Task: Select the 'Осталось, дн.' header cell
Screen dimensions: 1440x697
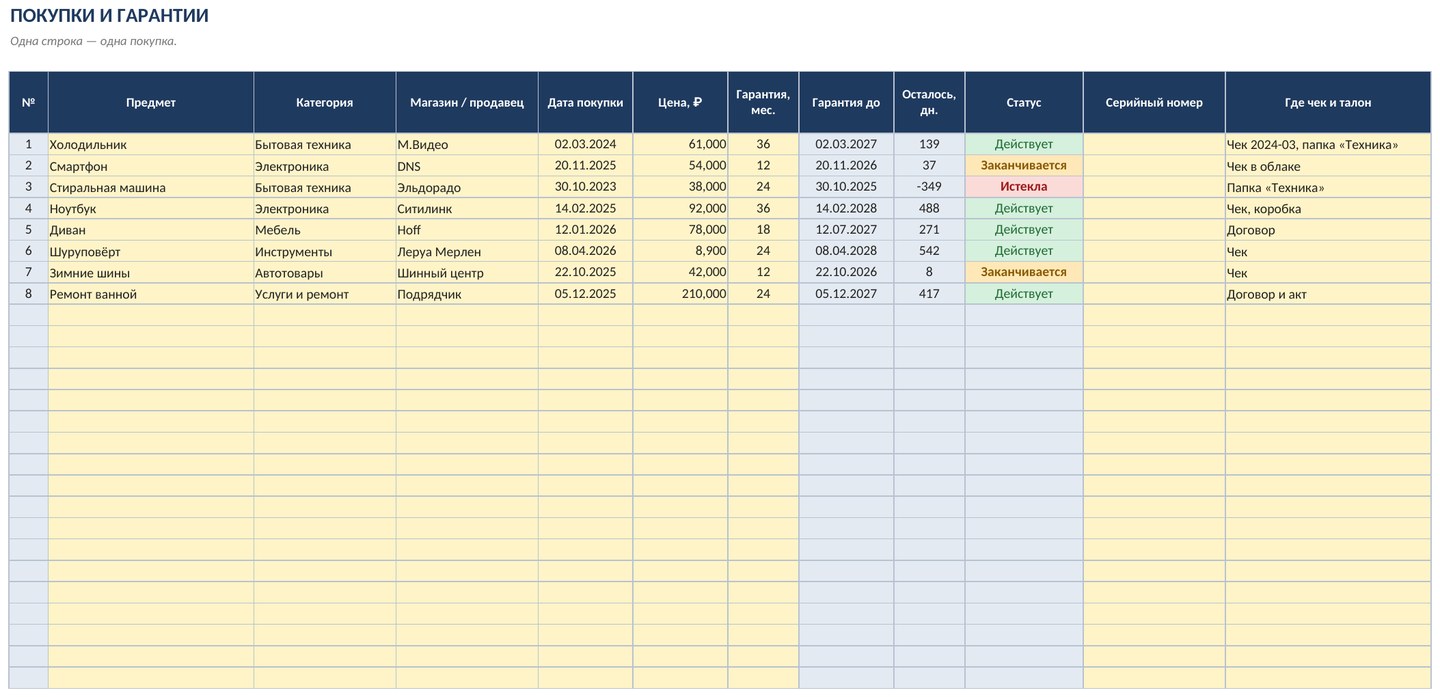Action: point(929,102)
